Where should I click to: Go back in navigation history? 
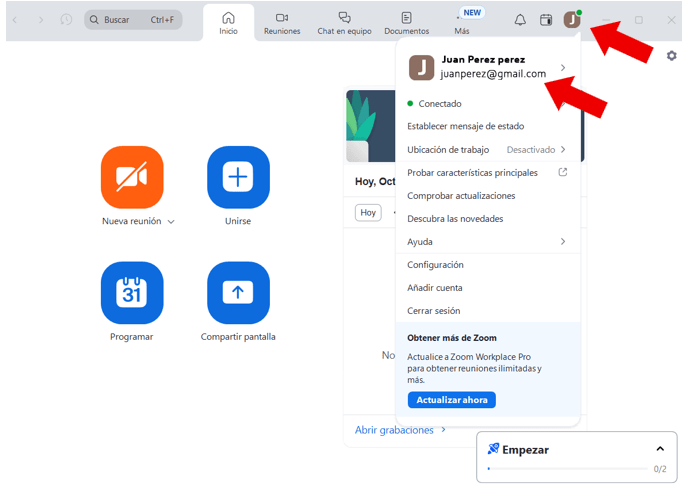(x=15, y=20)
